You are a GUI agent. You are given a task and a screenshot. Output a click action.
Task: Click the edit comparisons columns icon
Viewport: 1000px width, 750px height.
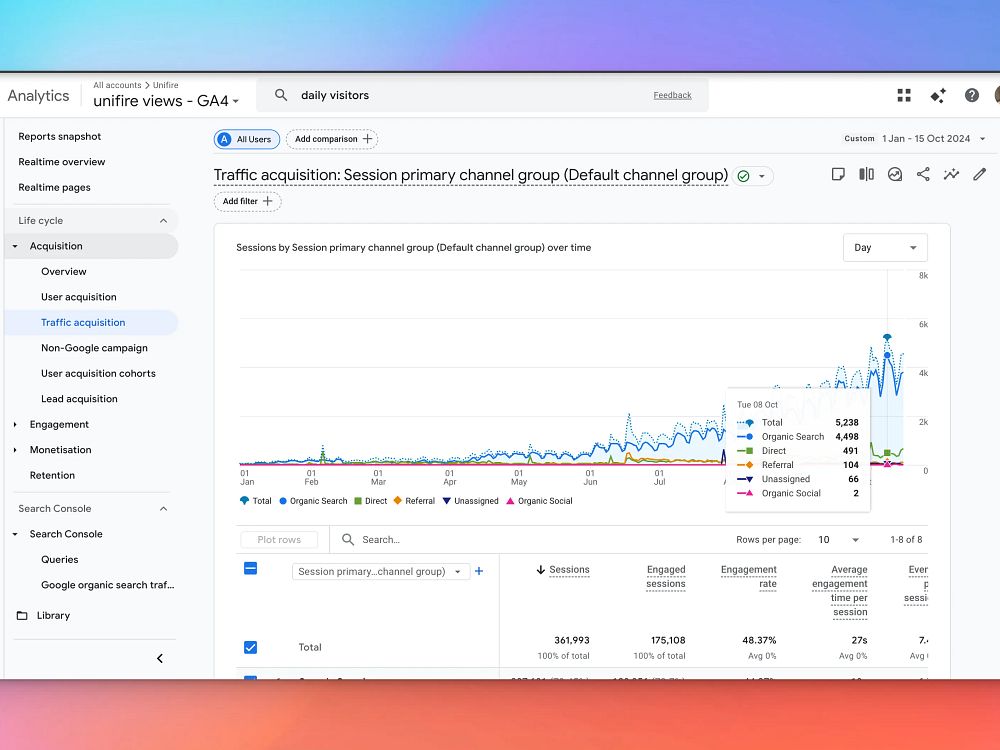point(866,174)
